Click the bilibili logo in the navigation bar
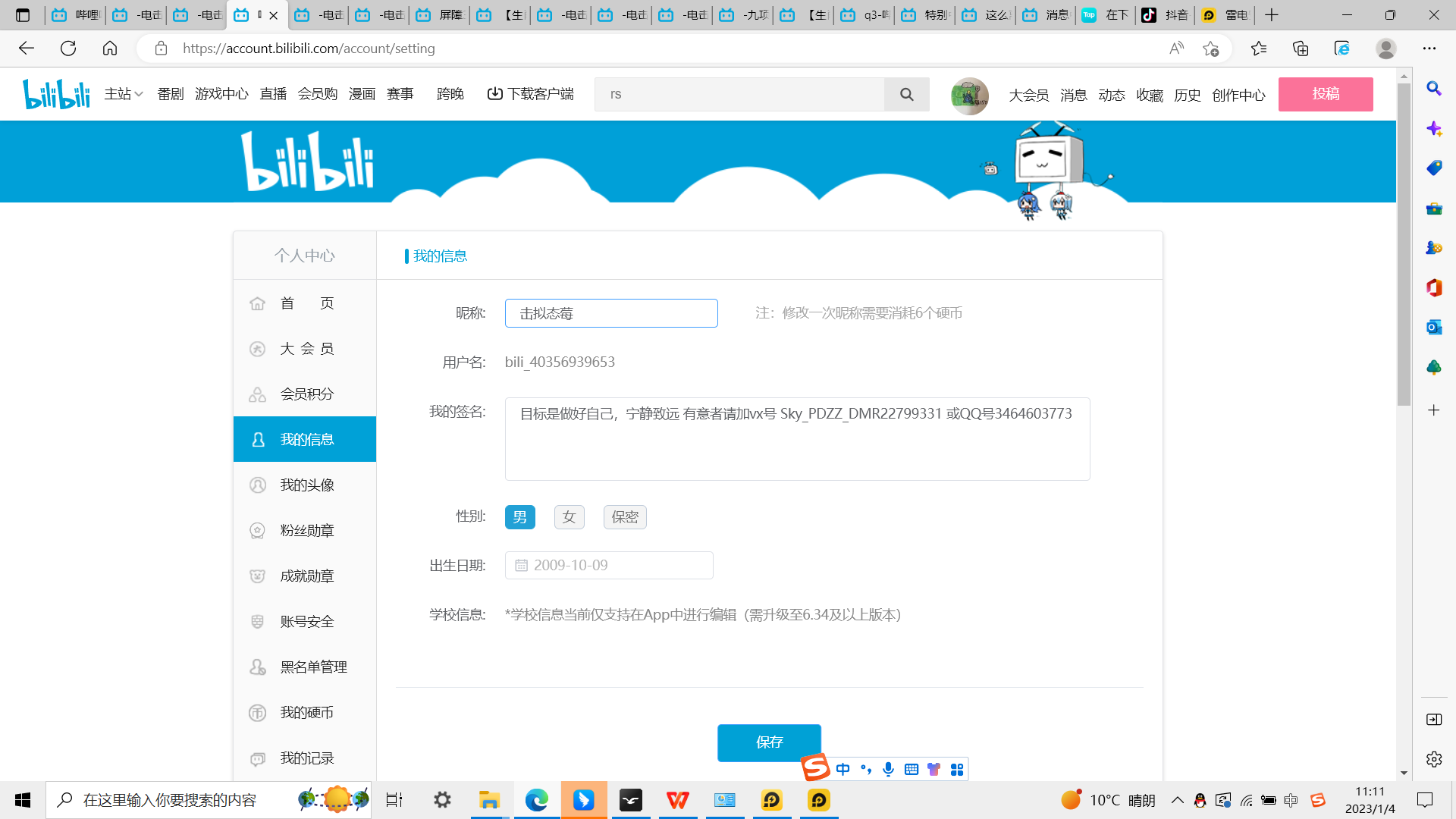Screen dimensions: 1456x819 tap(57, 94)
